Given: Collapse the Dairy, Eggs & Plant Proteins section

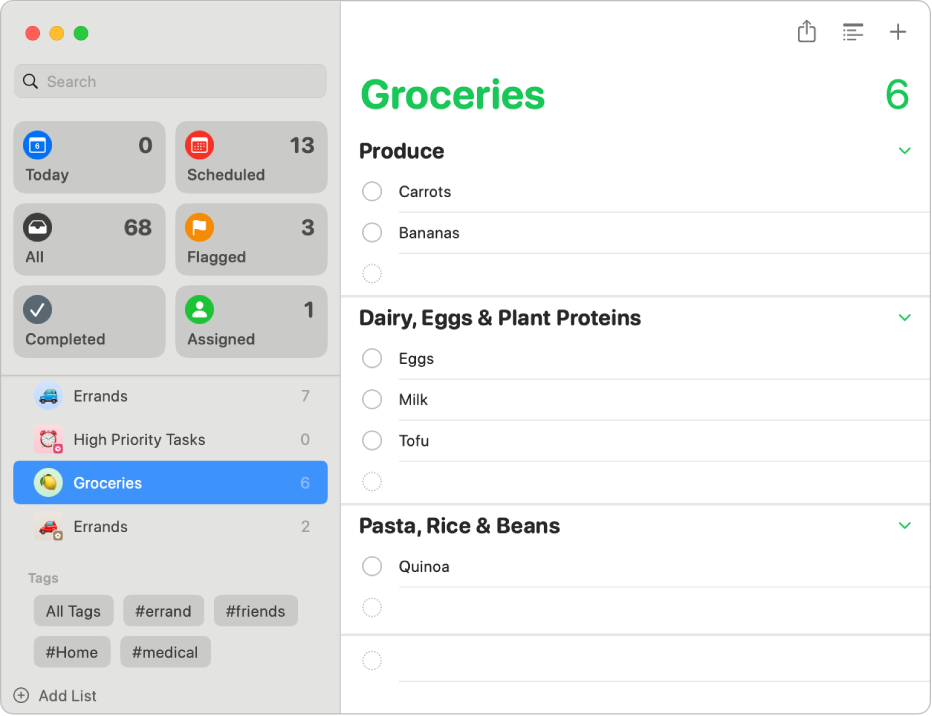Looking at the screenshot, I should point(904,318).
